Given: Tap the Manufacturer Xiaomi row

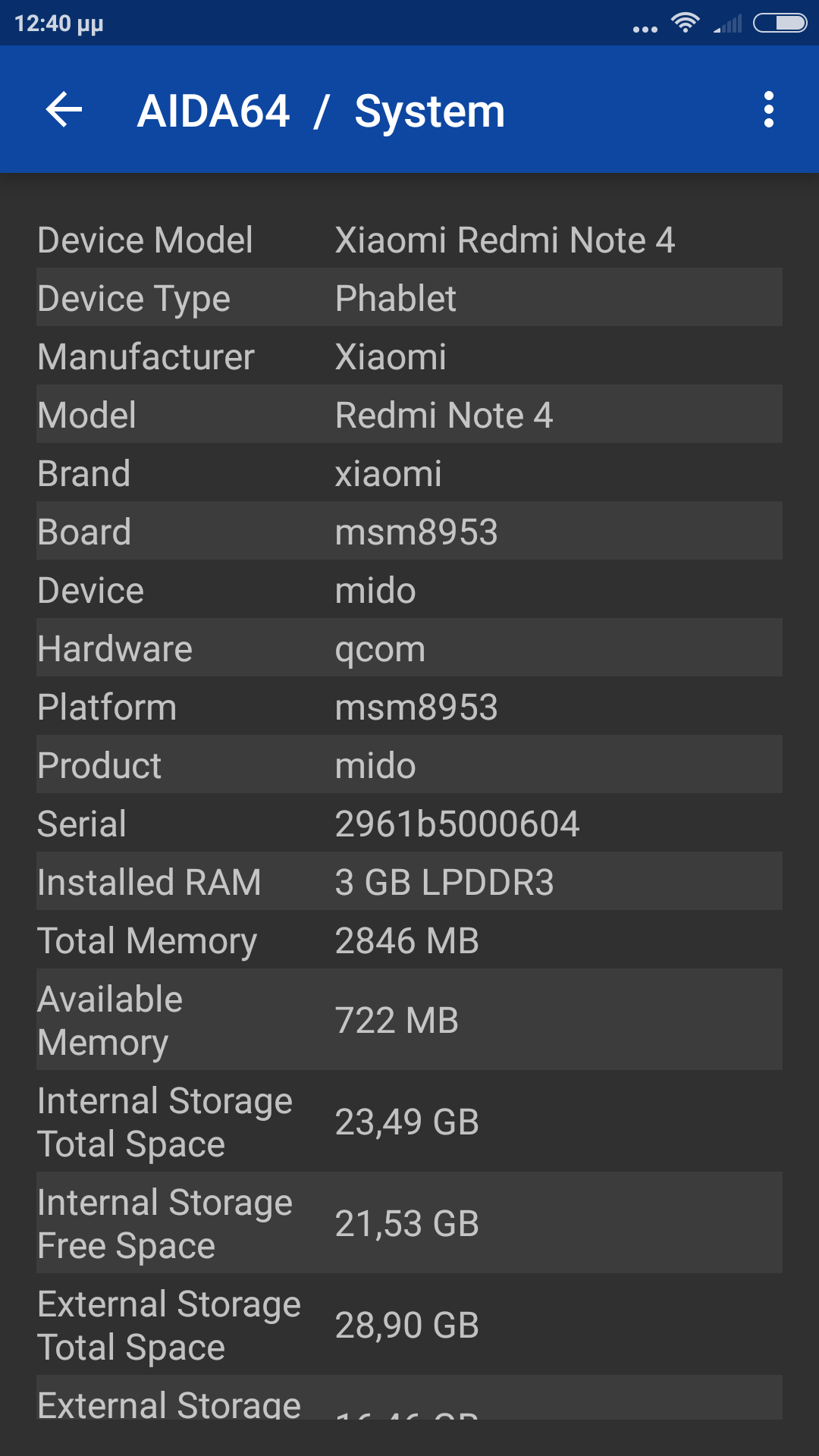Looking at the screenshot, I should (409, 356).
